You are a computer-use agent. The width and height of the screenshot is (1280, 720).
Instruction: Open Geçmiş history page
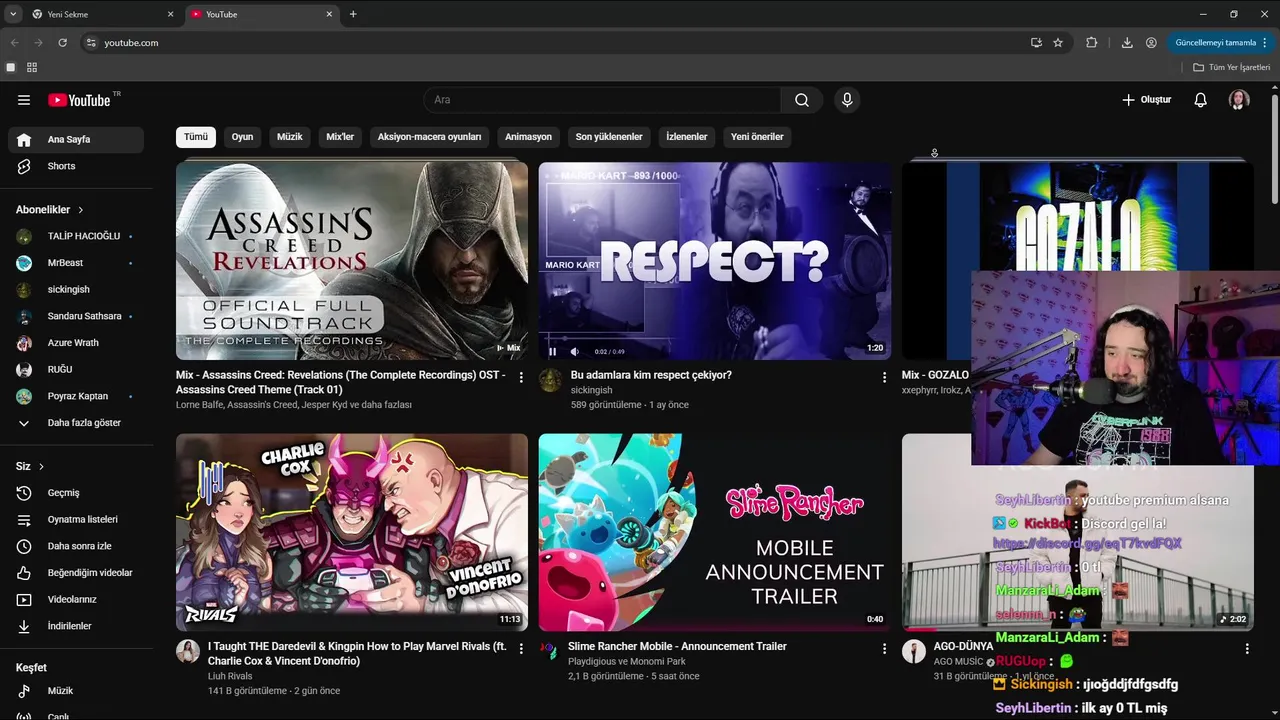76,493
